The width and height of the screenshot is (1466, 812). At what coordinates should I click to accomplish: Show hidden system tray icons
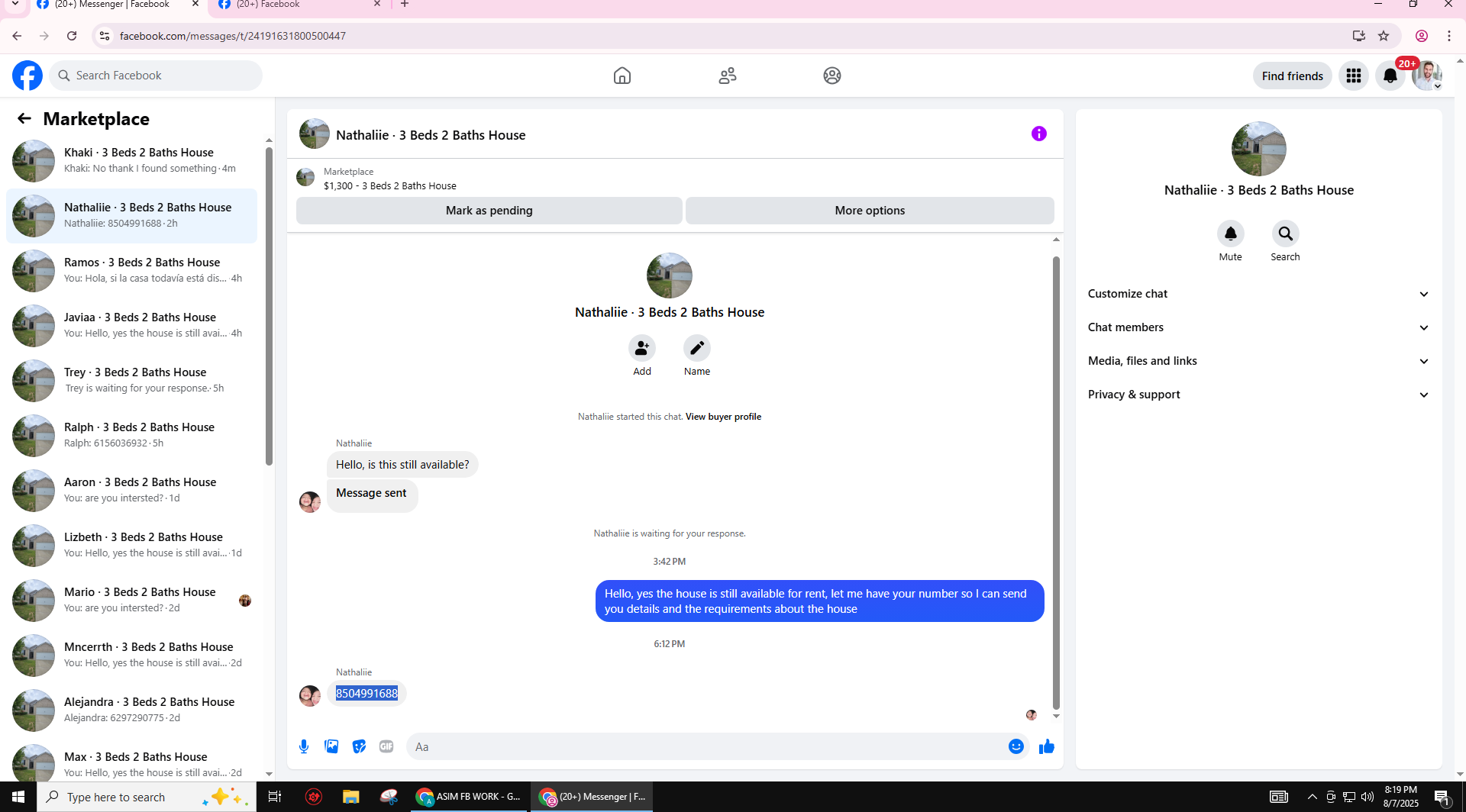click(1313, 797)
